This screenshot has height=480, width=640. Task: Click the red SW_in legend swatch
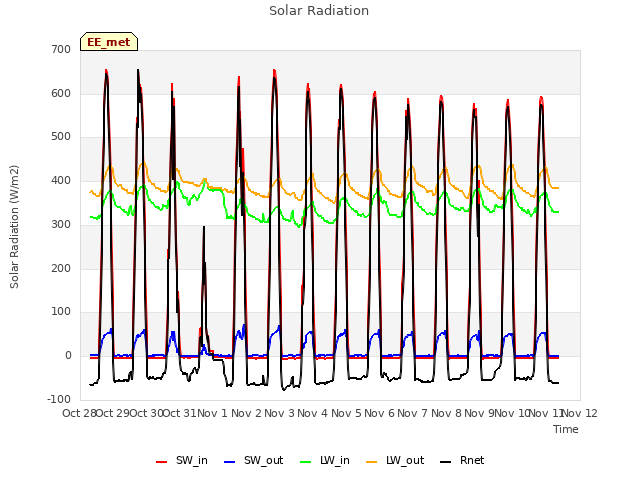(x=162, y=462)
